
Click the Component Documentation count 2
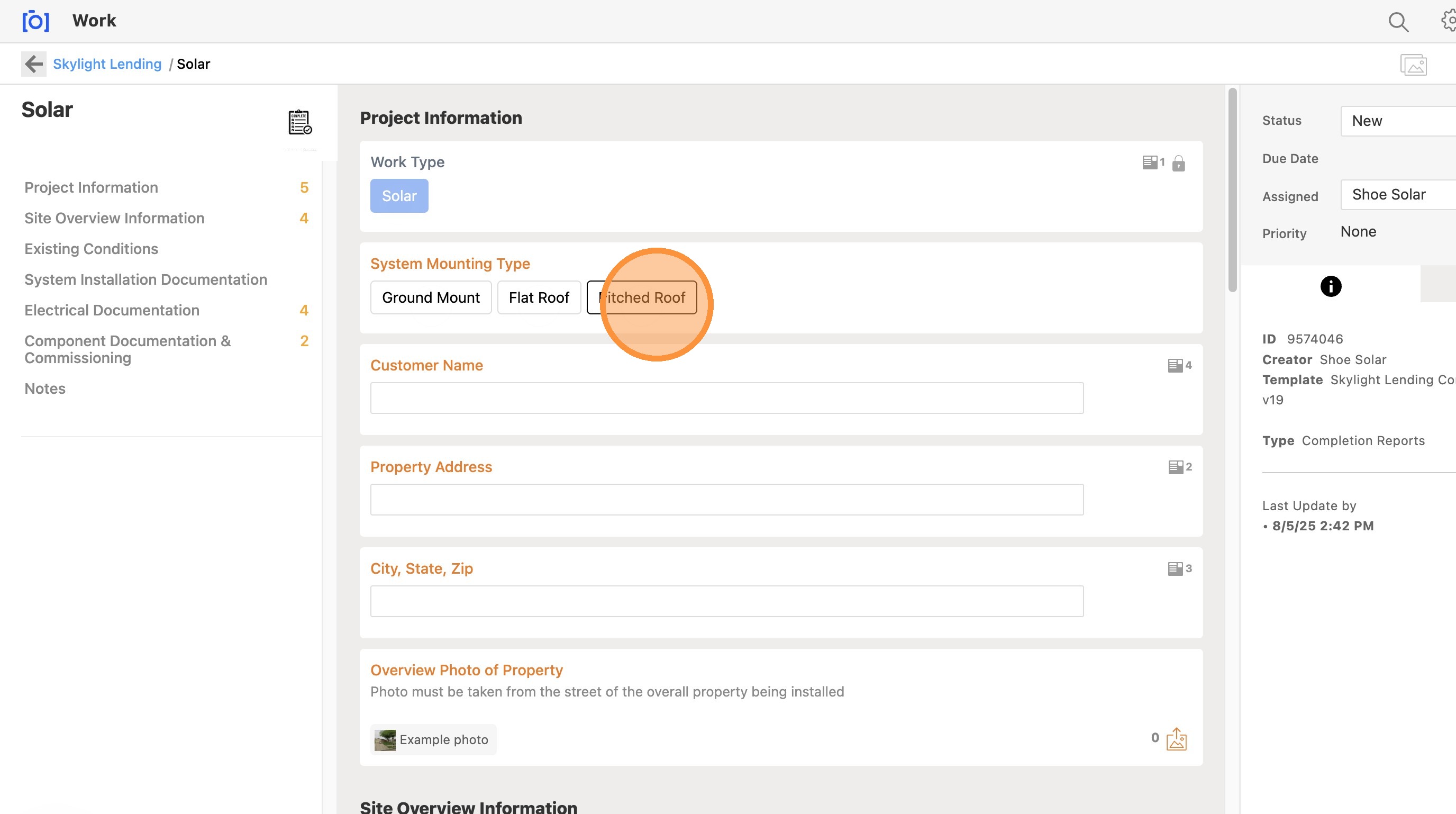pos(304,341)
